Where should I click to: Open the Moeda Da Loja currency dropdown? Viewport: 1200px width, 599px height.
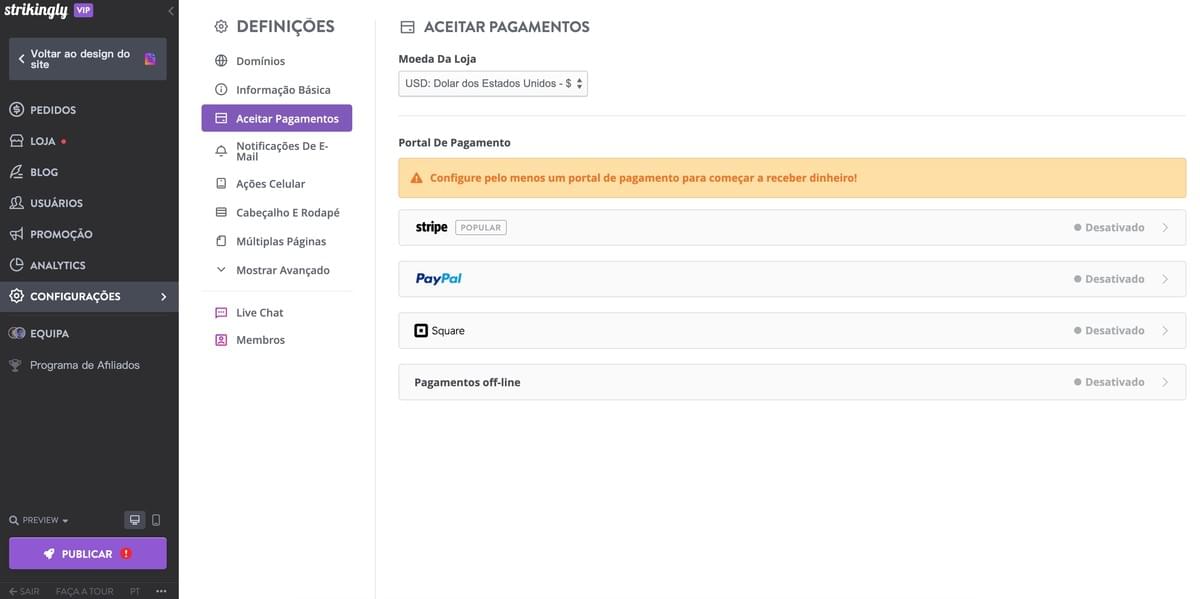click(493, 84)
